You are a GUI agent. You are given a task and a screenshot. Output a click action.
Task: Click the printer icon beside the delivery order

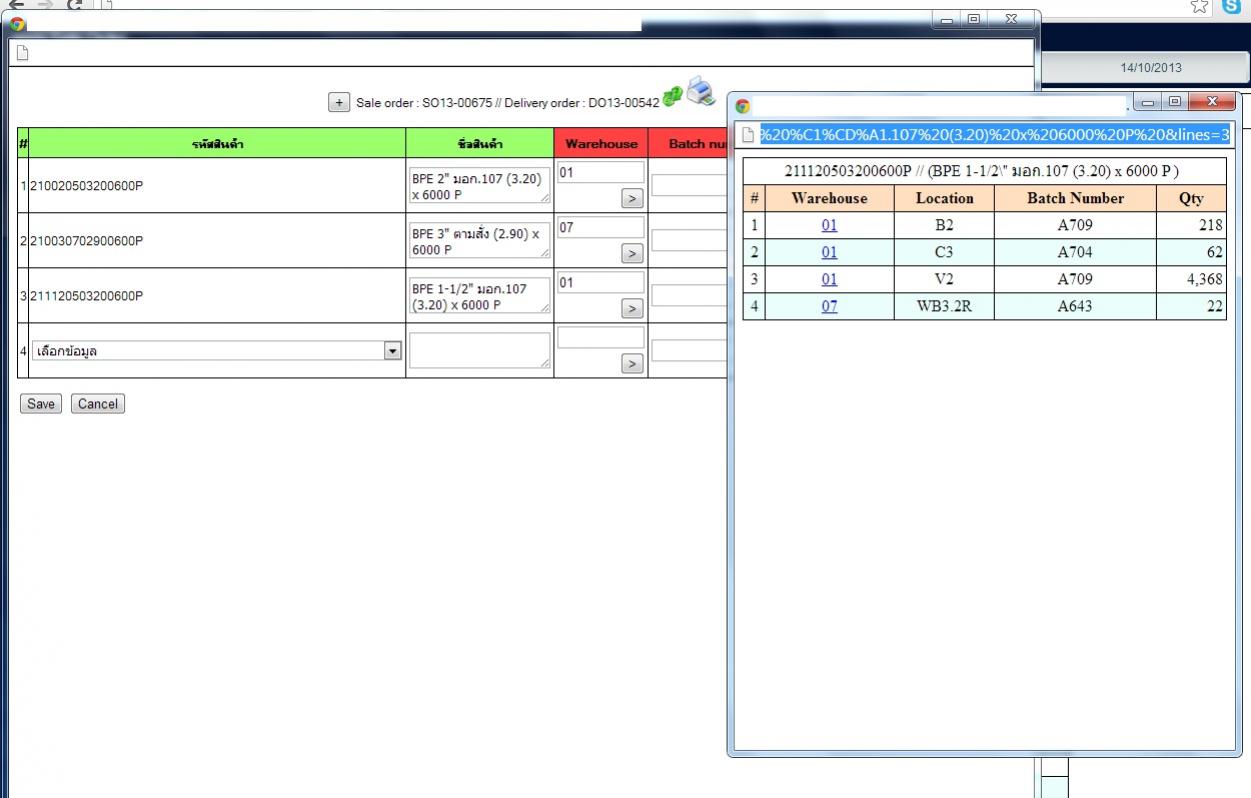click(701, 91)
